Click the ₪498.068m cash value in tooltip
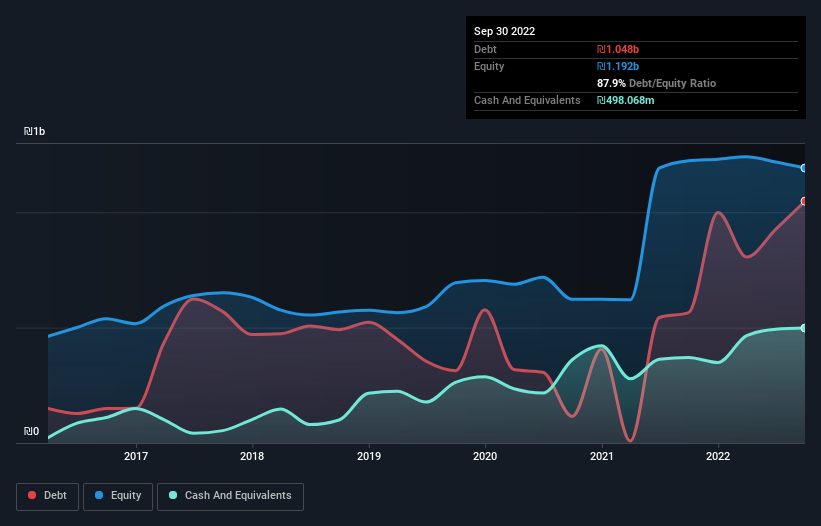The image size is (821, 526). point(626,100)
